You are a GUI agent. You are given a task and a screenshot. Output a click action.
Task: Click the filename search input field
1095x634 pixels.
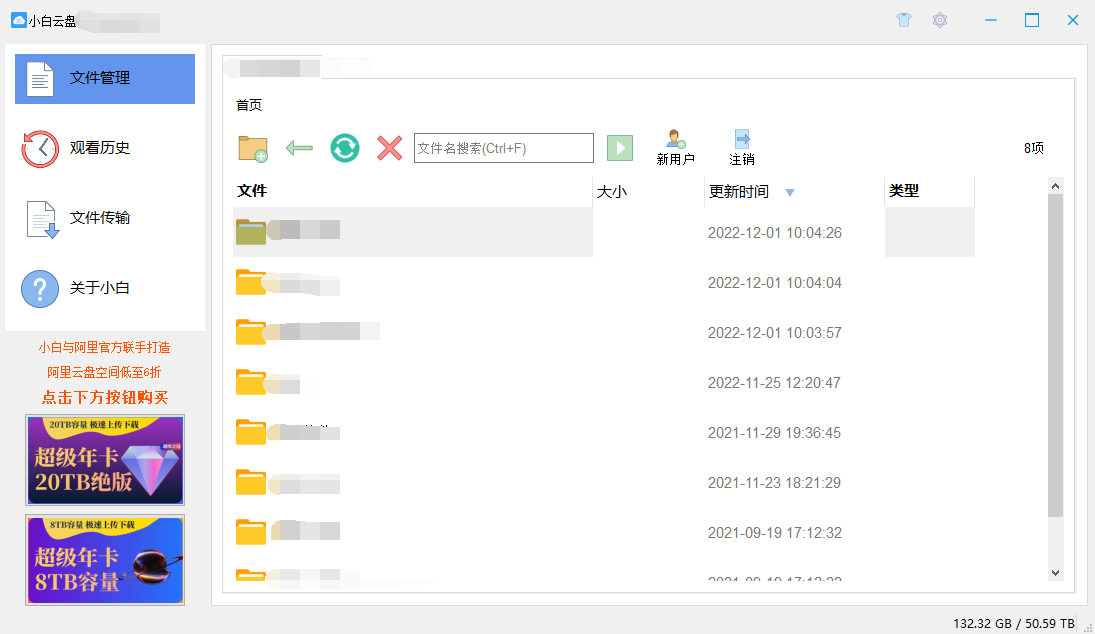tap(503, 147)
